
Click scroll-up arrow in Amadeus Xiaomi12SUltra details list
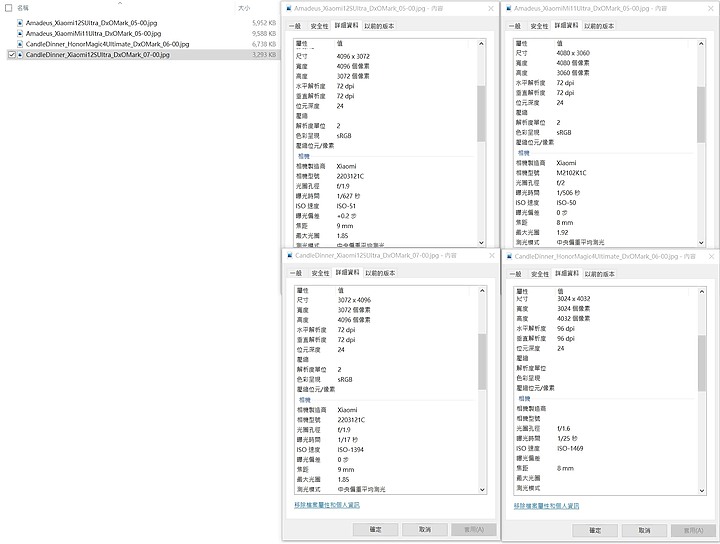point(481,44)
